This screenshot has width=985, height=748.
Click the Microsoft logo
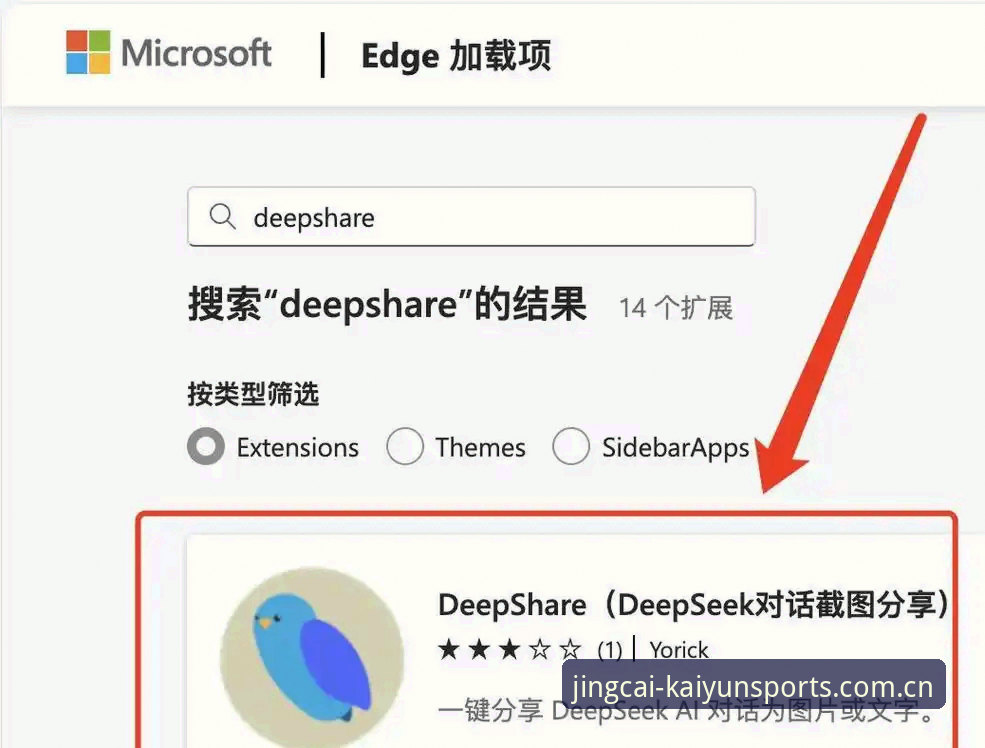(x=168, y=52)
